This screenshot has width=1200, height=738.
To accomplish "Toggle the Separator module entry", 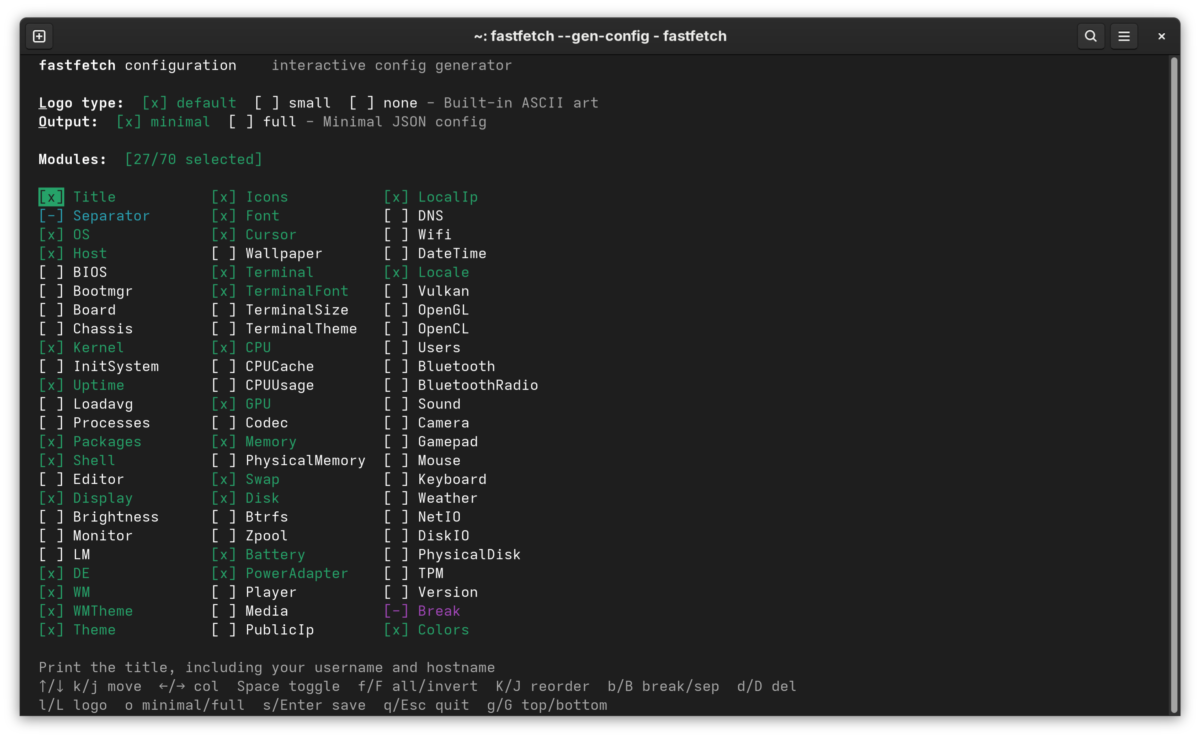I will click(94, 216).
